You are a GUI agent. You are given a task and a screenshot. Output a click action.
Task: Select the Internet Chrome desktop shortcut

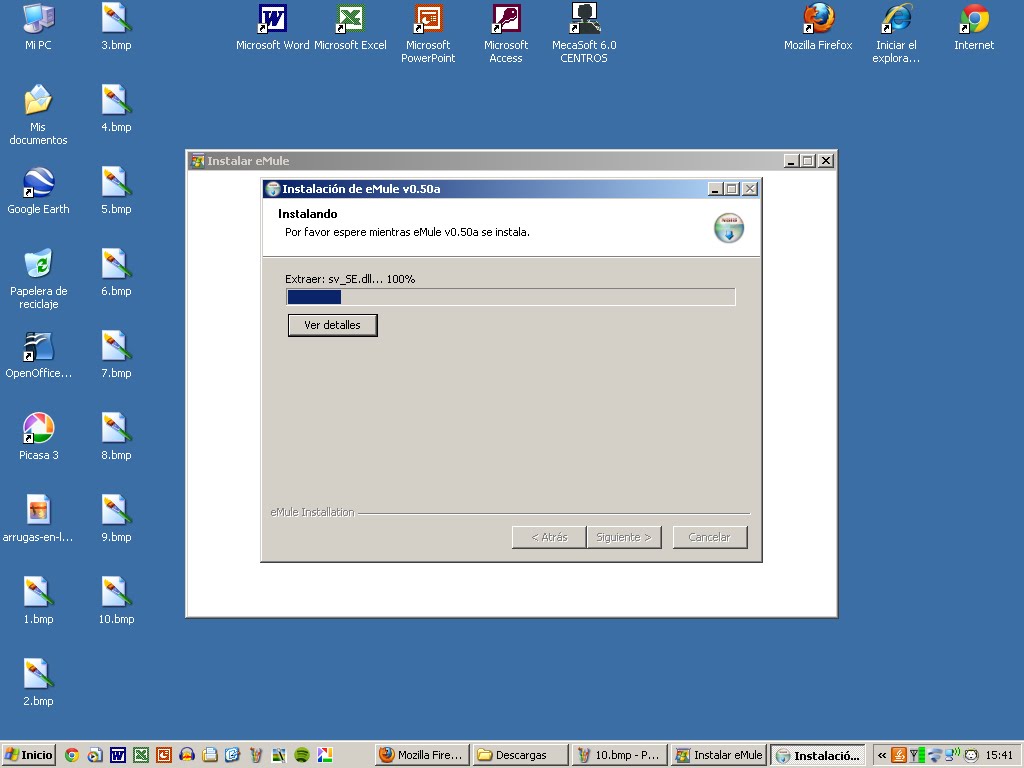[x=974, y=27]
